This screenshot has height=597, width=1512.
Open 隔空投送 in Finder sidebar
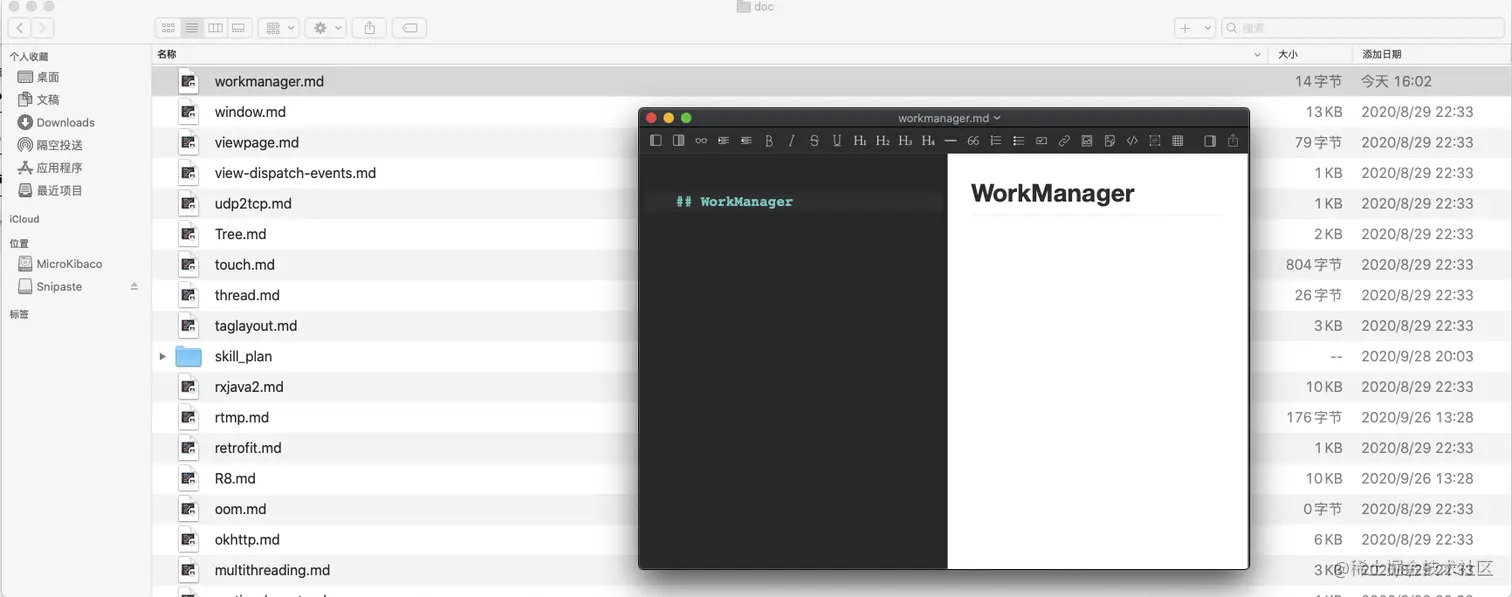pyautogui.click(x=50, y=145)
